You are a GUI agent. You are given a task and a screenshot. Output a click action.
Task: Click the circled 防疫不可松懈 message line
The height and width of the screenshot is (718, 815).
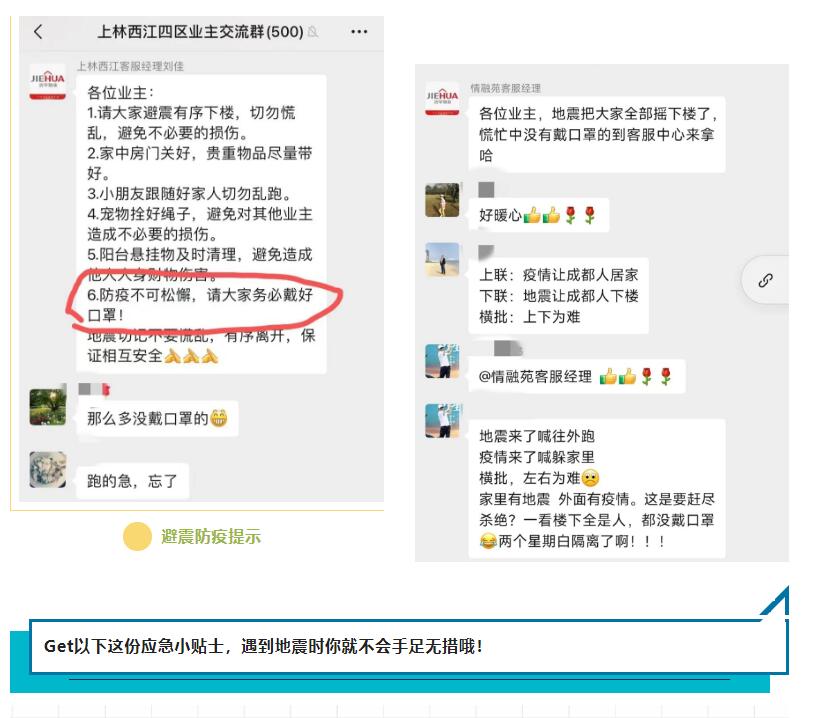[200, 305]
